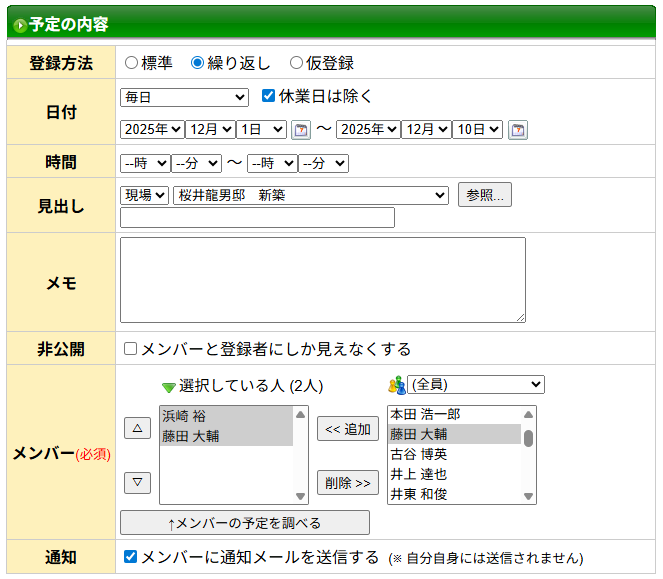Click the << 追加 button

pyautogui.click(x=347, y=429)
